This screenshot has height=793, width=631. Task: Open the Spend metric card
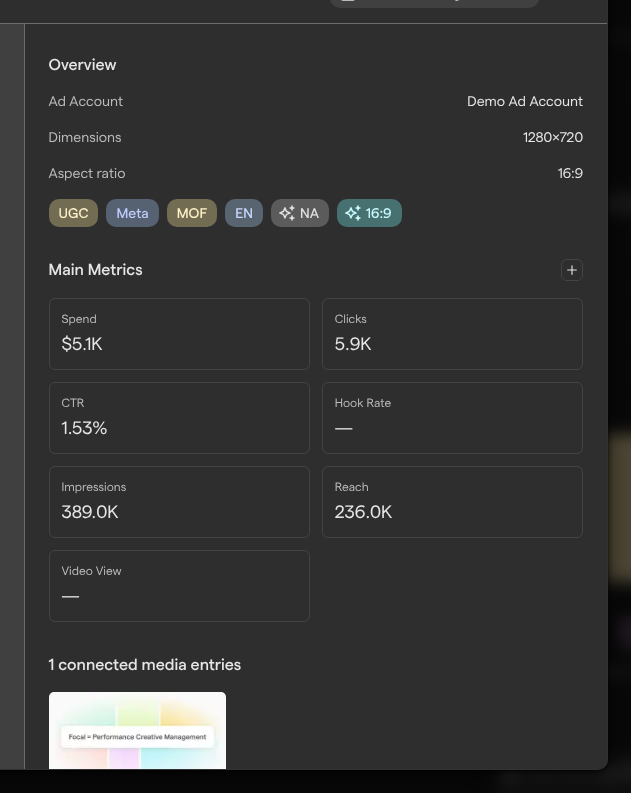179,334
